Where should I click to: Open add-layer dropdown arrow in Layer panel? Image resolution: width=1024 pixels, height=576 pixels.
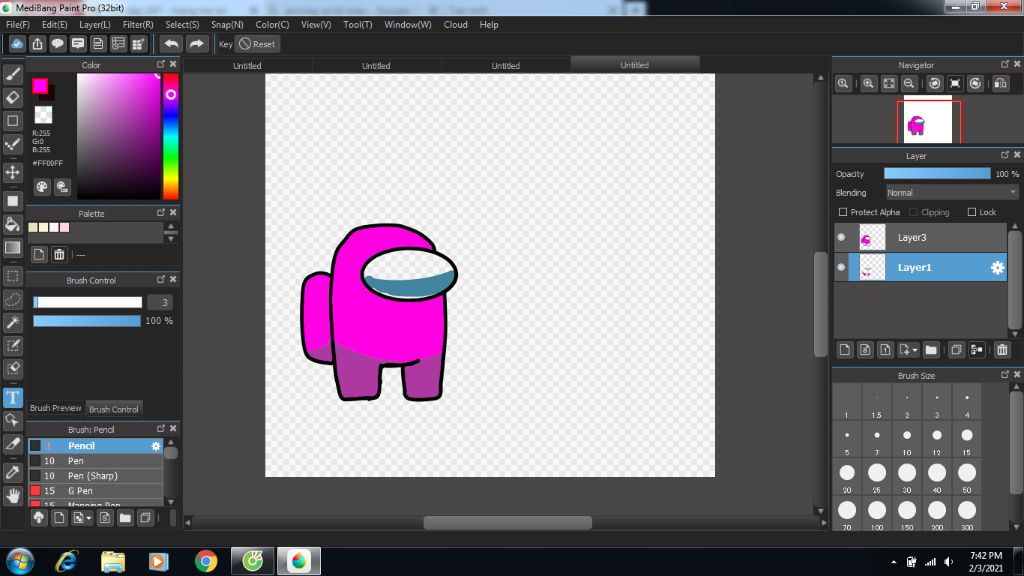915,350
